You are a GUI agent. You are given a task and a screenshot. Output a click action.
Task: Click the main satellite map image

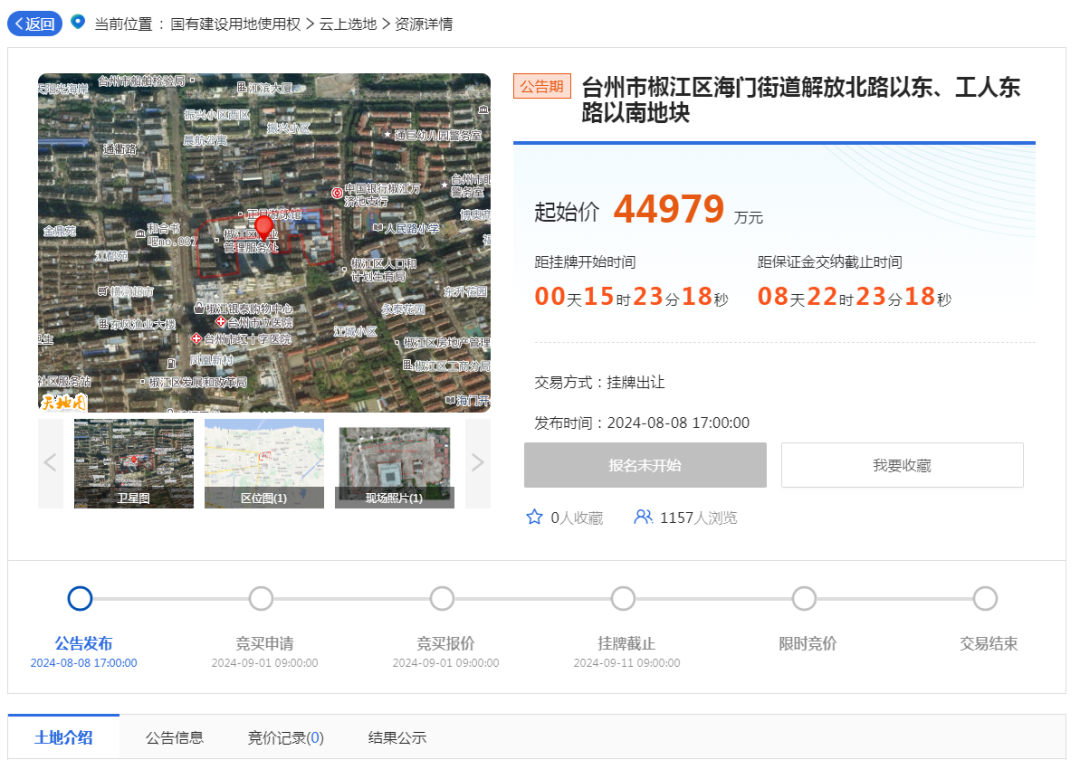(x=264, y=243)
